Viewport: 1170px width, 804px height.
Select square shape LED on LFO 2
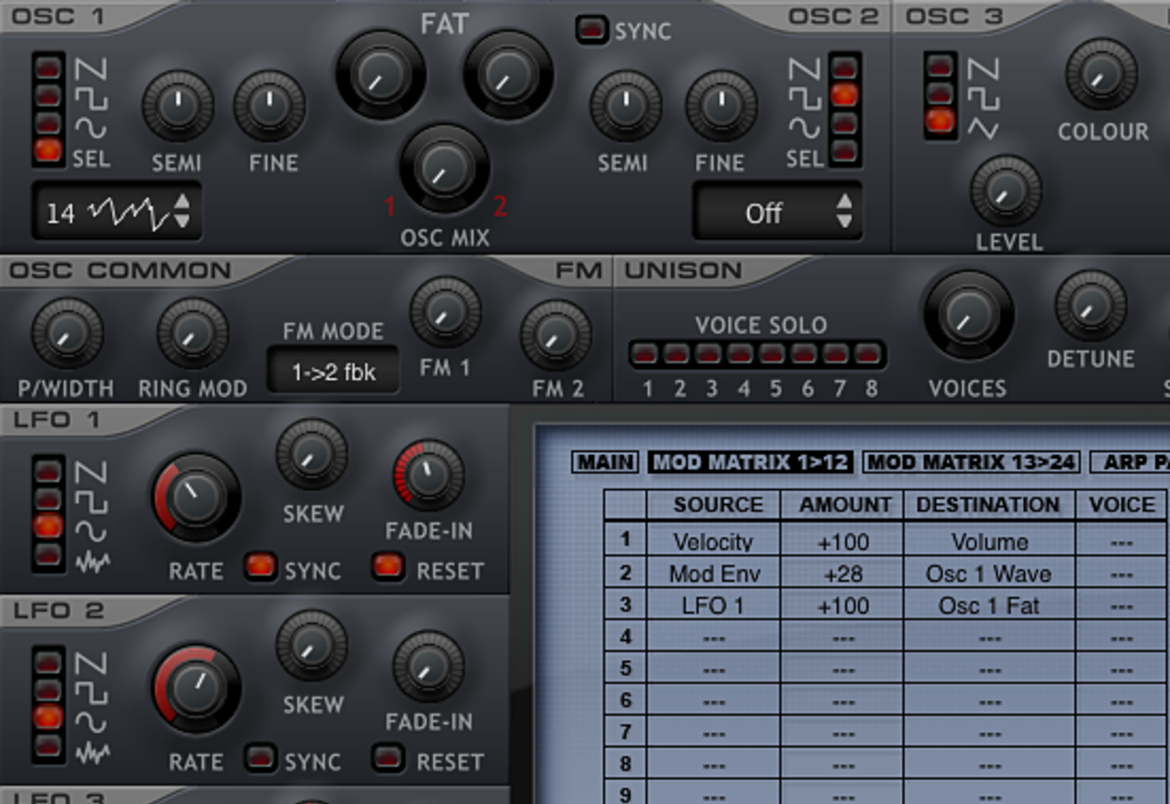48,690
